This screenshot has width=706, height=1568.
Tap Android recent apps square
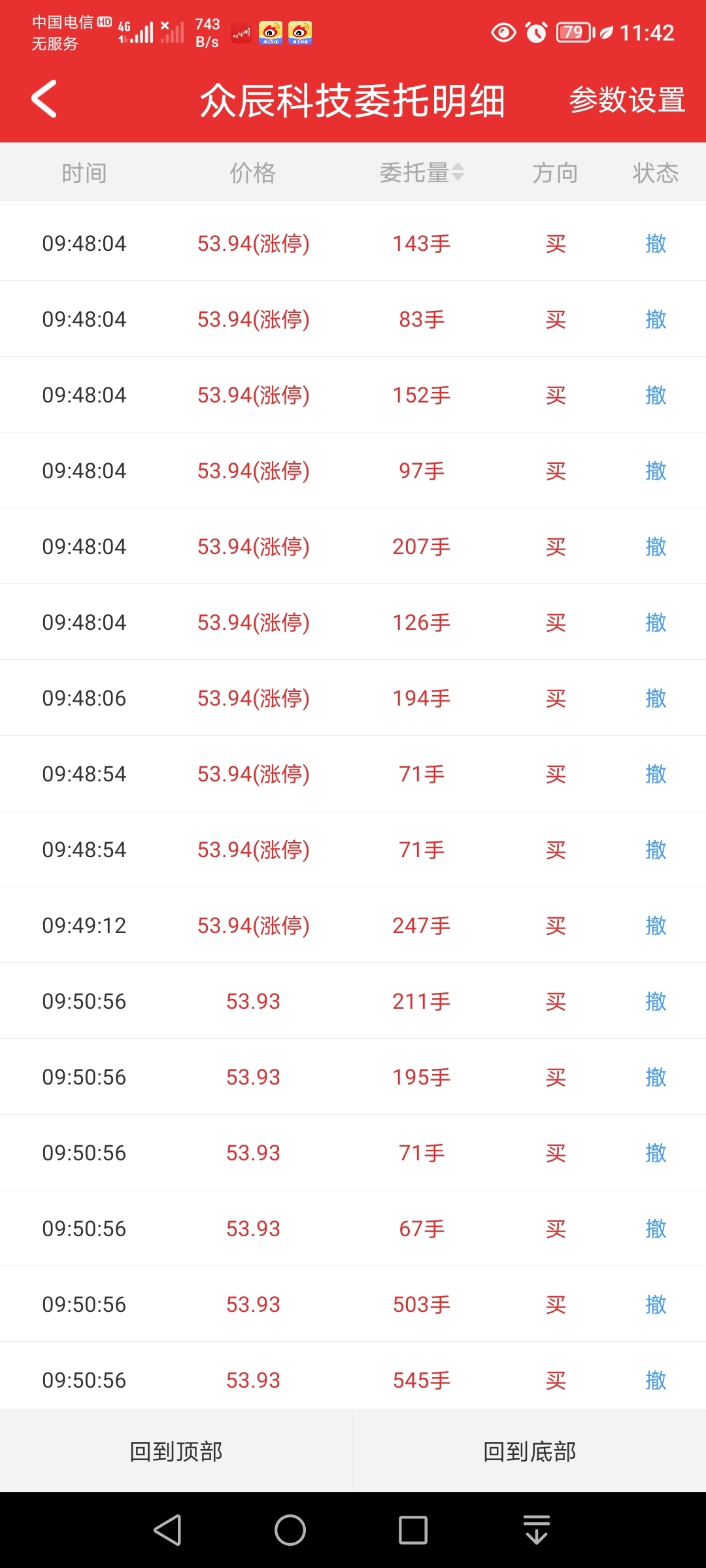coord(413,1530)
